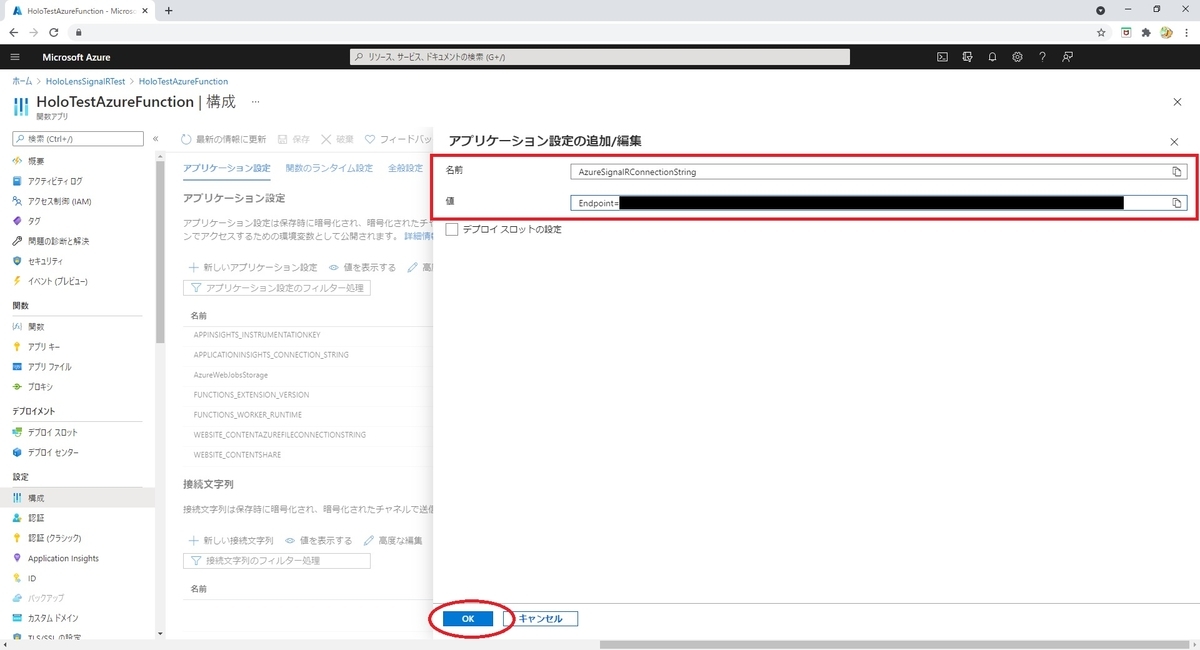Screen dimensions: 1200x650
Task: Open デプロイ スロット in the sidebar
Action: pyautogui.click(x=52, y=433)
